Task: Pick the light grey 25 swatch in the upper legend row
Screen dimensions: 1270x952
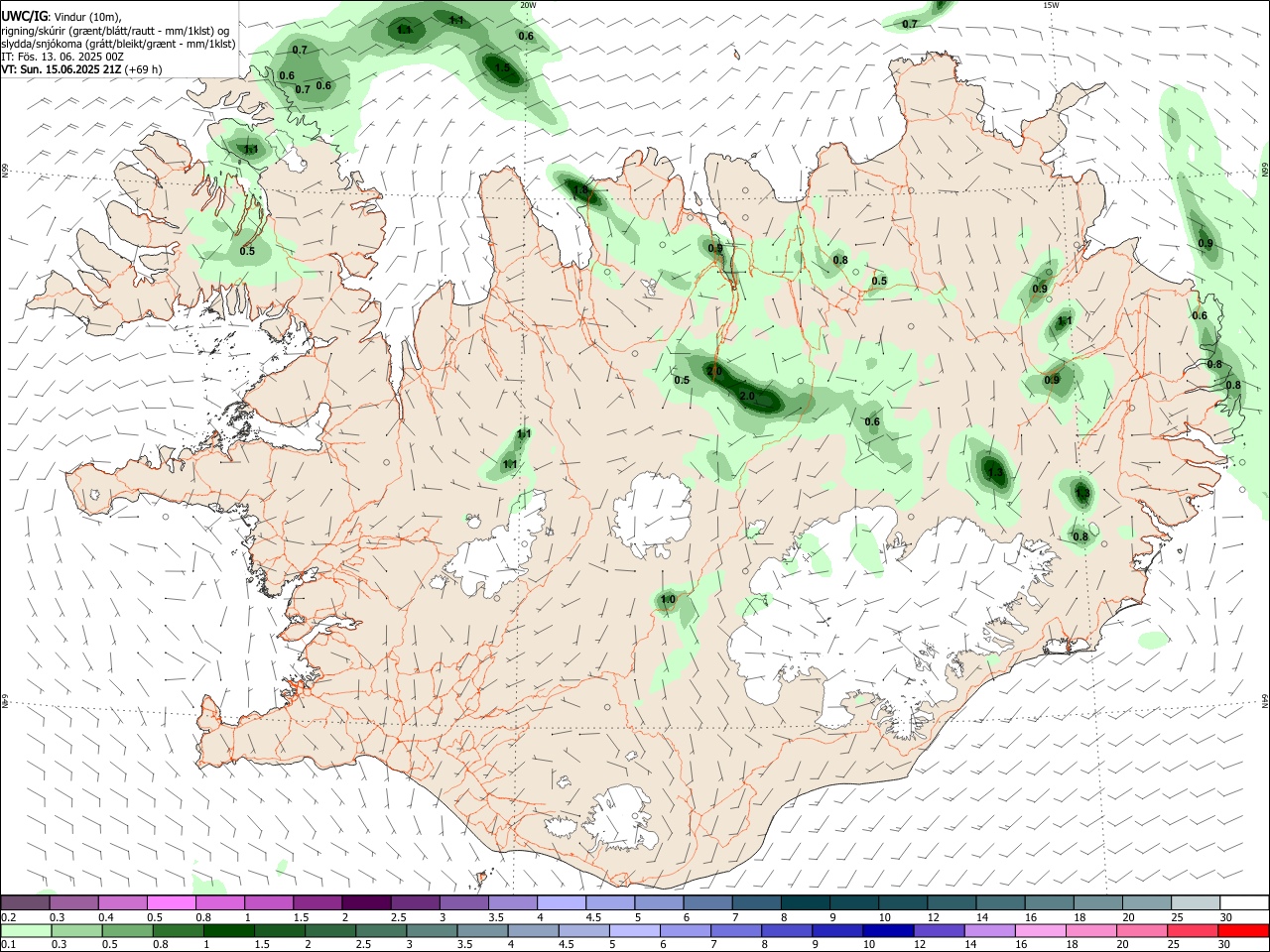Action: coord(1196,902)
